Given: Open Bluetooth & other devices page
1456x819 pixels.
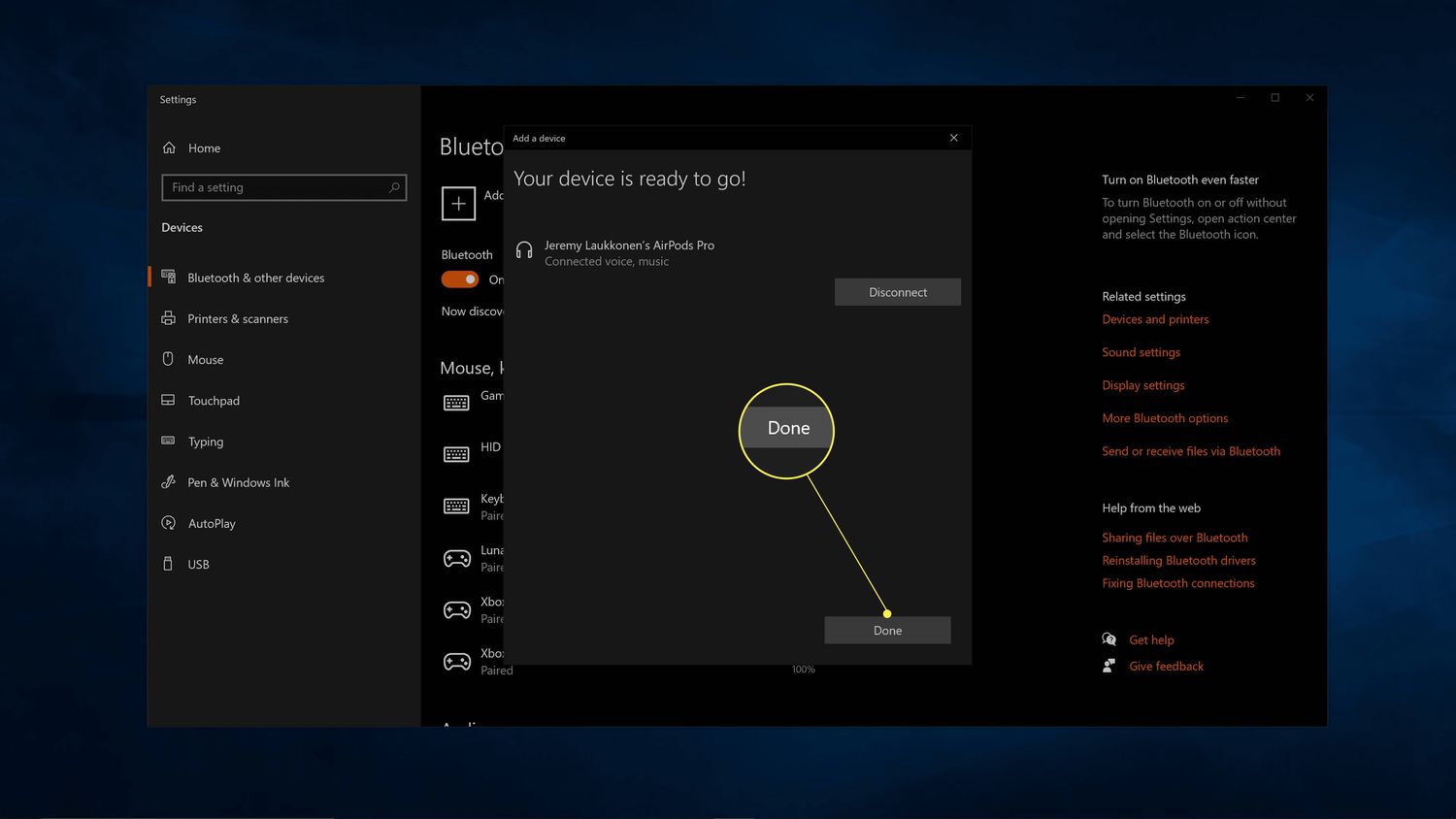Looking at the screenshot, I should coord(255,278).
